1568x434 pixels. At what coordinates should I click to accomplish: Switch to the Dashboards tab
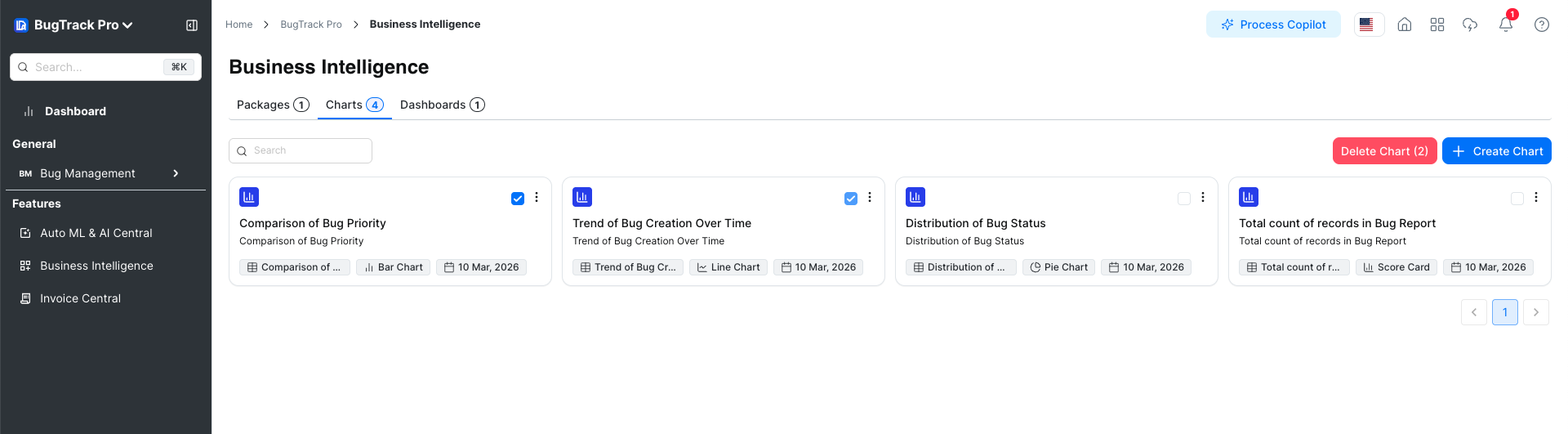442,105
